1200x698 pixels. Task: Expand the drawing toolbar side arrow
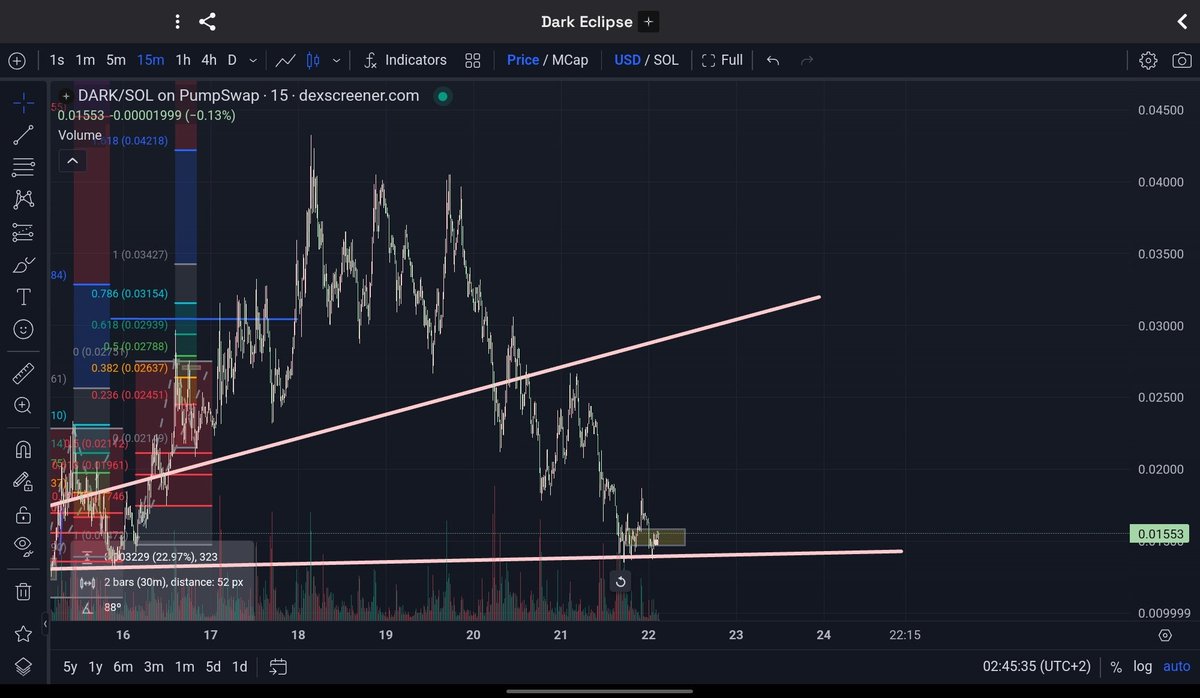point(45,625)
